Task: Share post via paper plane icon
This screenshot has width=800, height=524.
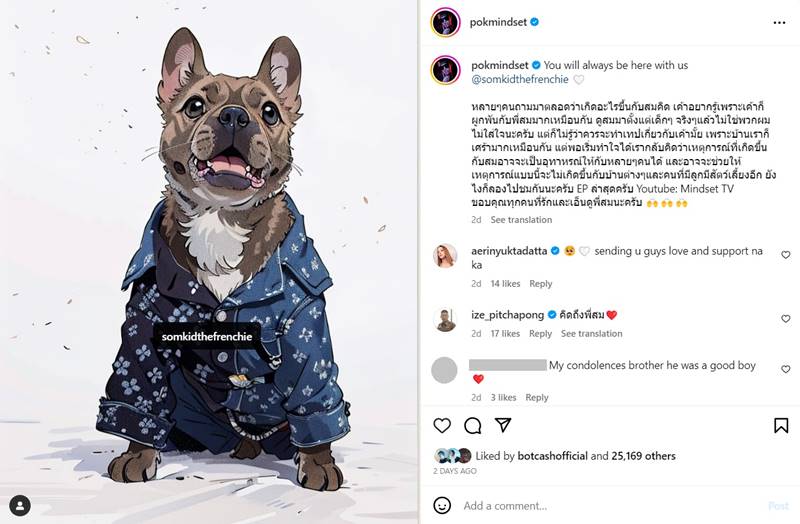Action: (x=503, y=425)
